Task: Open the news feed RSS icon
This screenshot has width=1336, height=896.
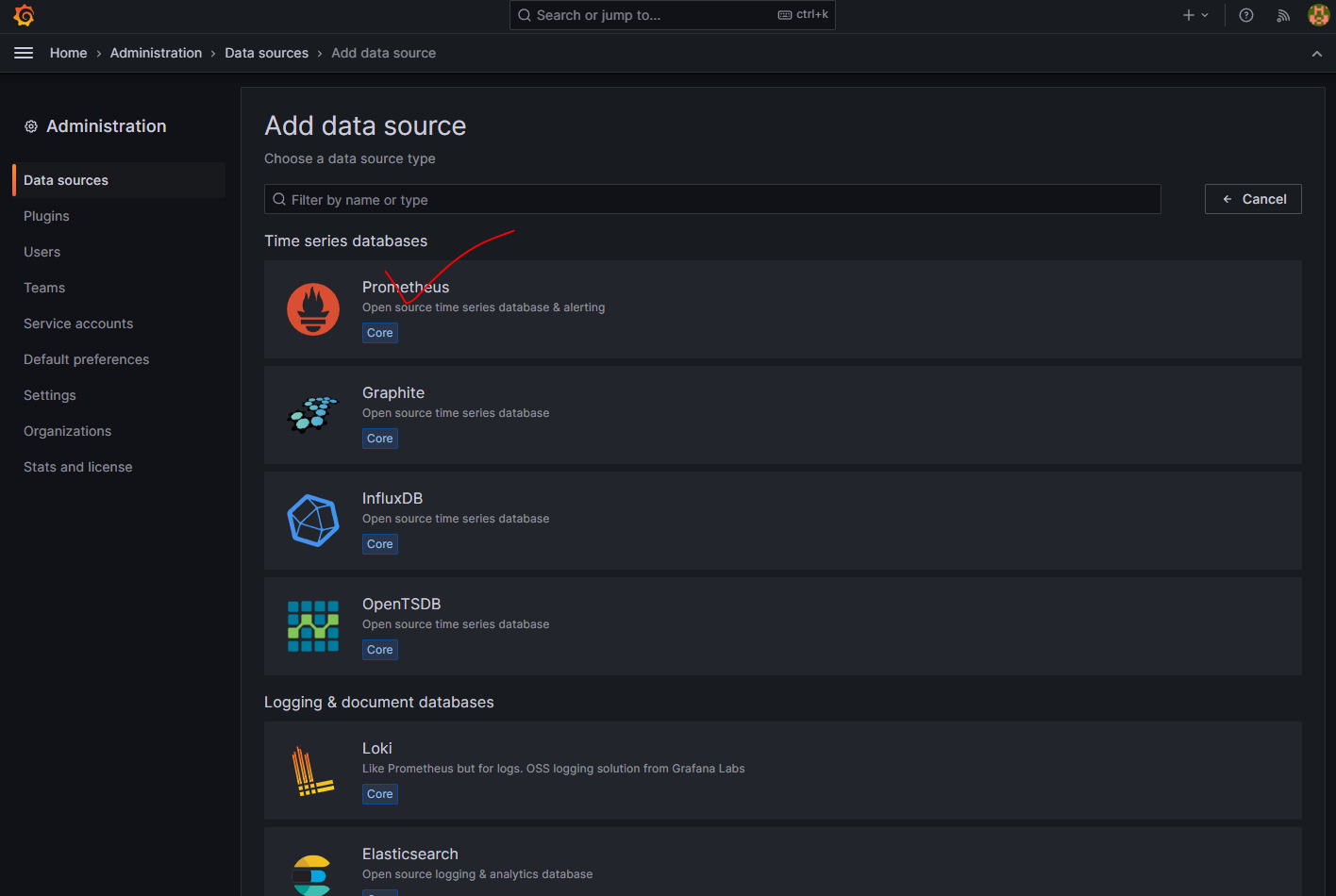Action: tap(1283, 15)
